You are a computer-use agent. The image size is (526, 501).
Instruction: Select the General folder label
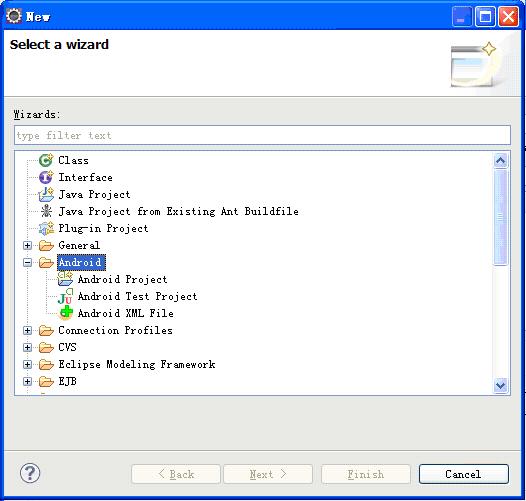(x=79, y=245)
